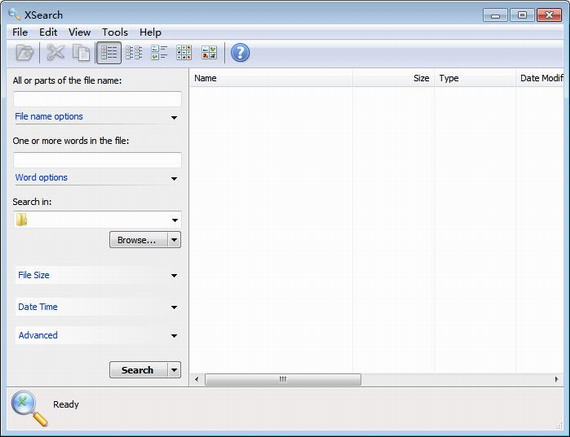The image size is (570, 437).
Task: Select the details list view icon
Action: (109, 53)
